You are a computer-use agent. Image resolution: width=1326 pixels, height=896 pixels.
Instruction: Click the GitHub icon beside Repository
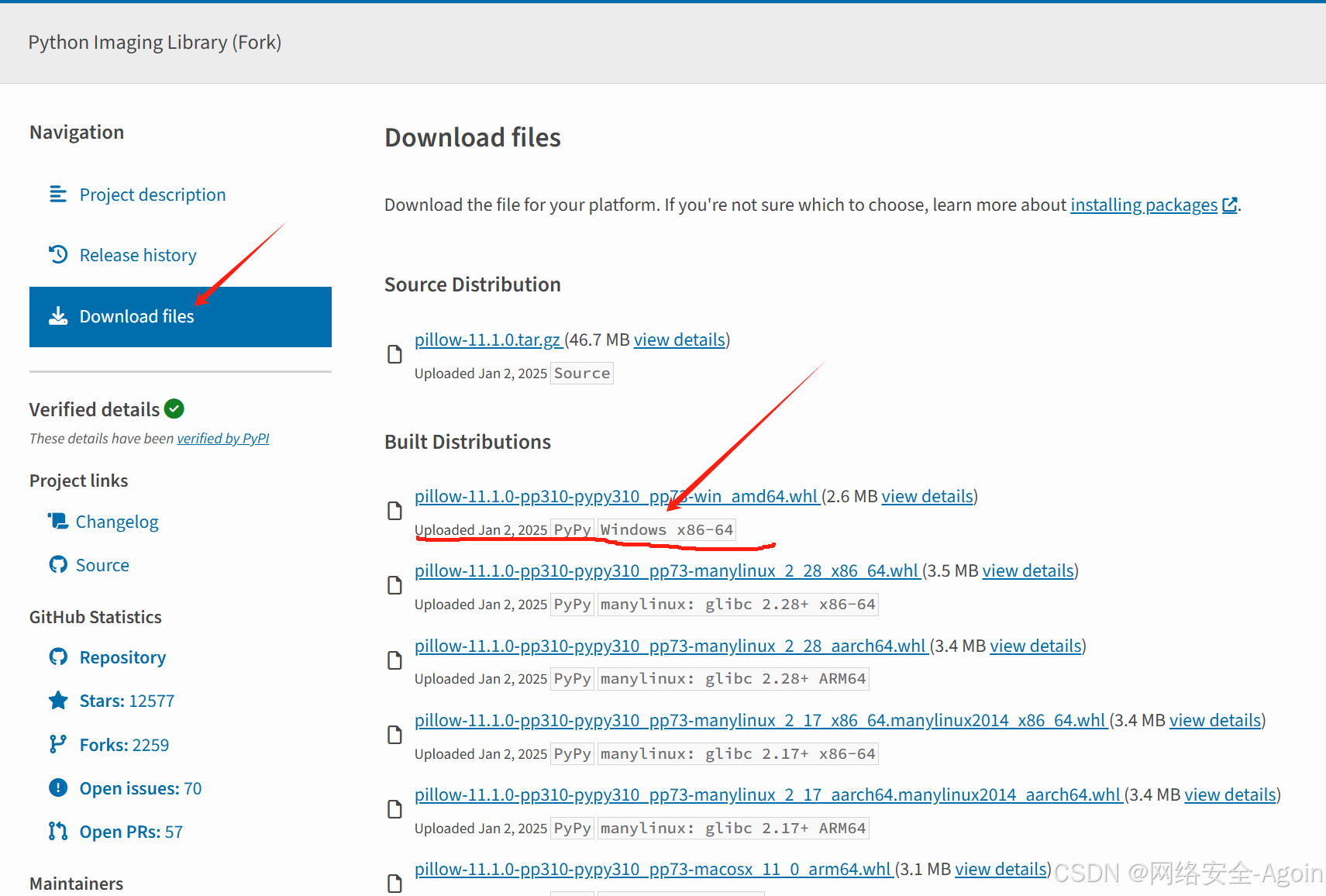58,656
